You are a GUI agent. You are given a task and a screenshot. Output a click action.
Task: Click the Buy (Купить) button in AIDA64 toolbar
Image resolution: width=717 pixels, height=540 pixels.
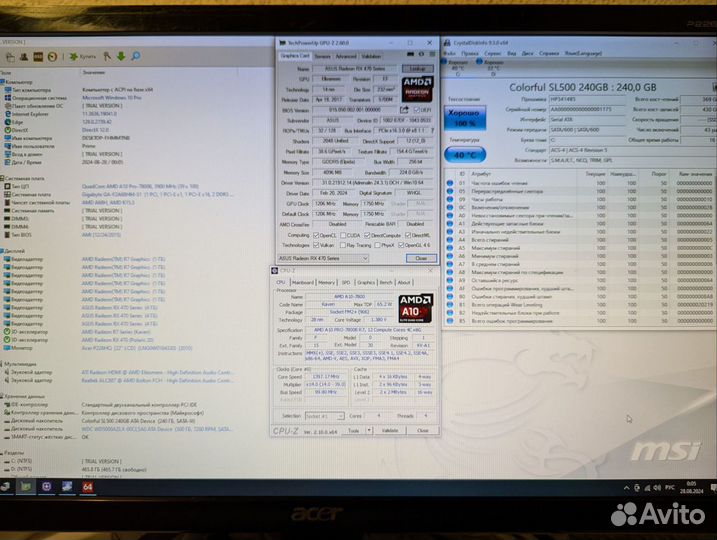(85, 56)
